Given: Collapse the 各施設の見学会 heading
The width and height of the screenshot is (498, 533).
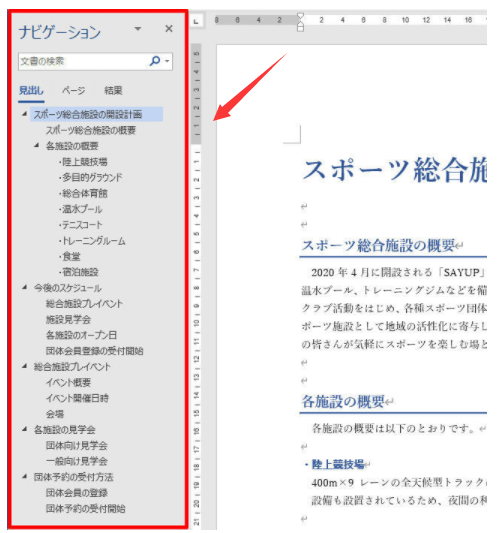Looking at the screenshot, I should tap(24, 429).
